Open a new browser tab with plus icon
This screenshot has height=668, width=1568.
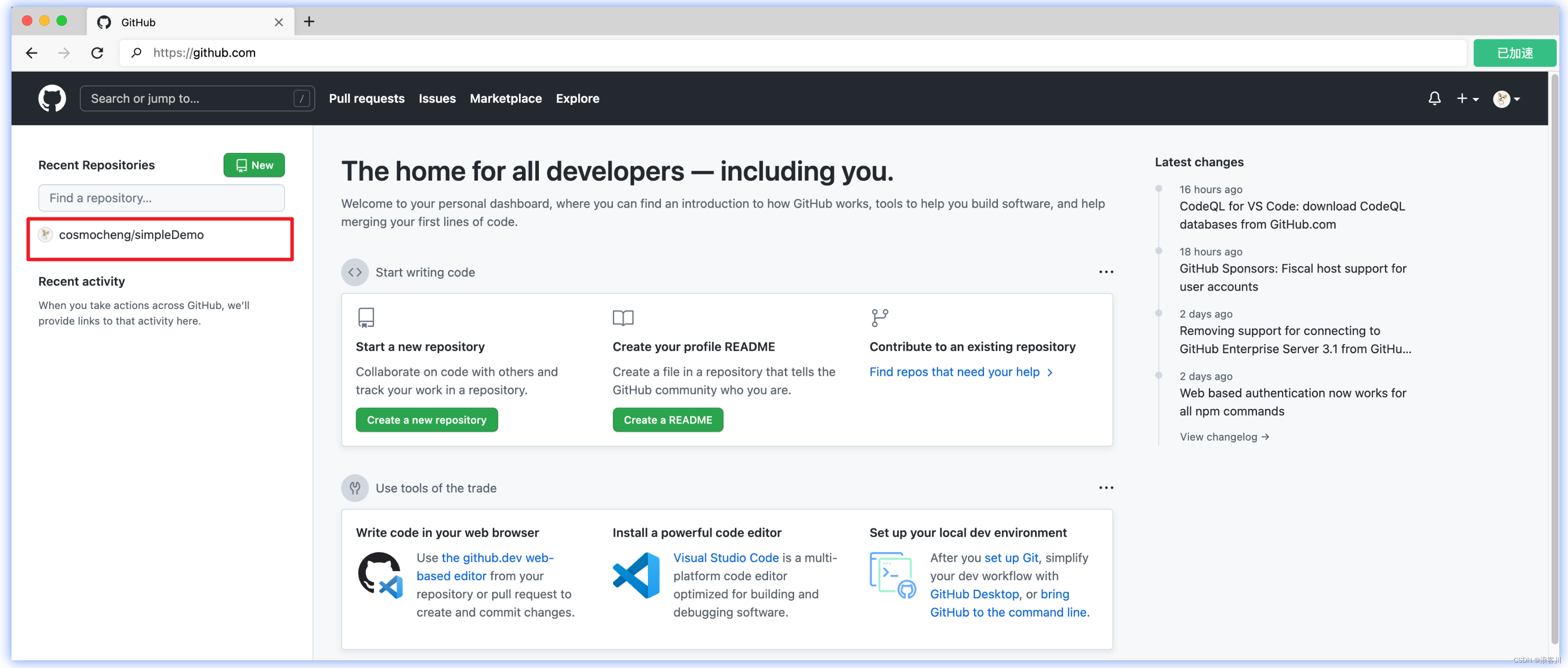click(x=309, y=22)
